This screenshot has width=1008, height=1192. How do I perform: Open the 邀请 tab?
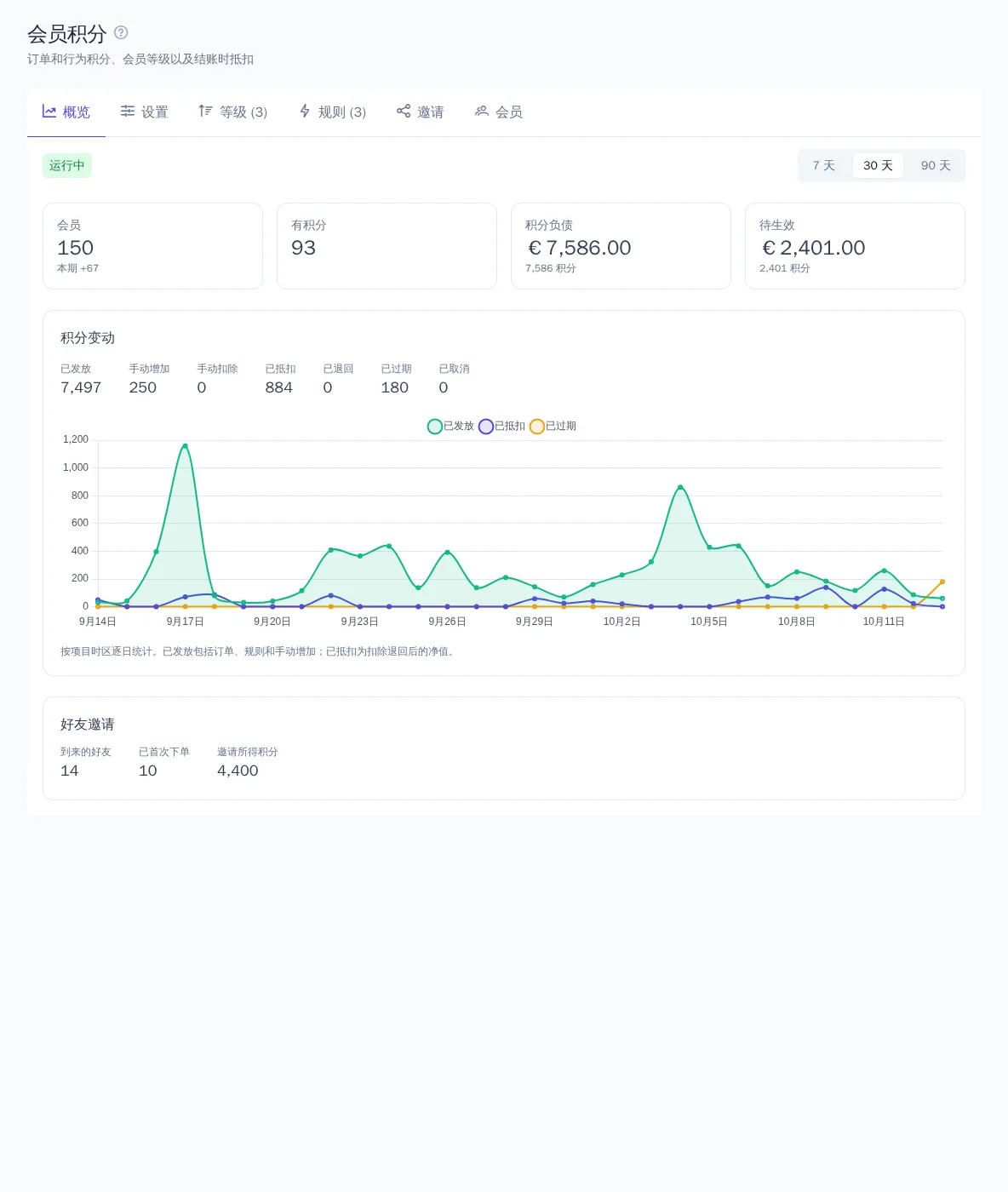(421, 112)
